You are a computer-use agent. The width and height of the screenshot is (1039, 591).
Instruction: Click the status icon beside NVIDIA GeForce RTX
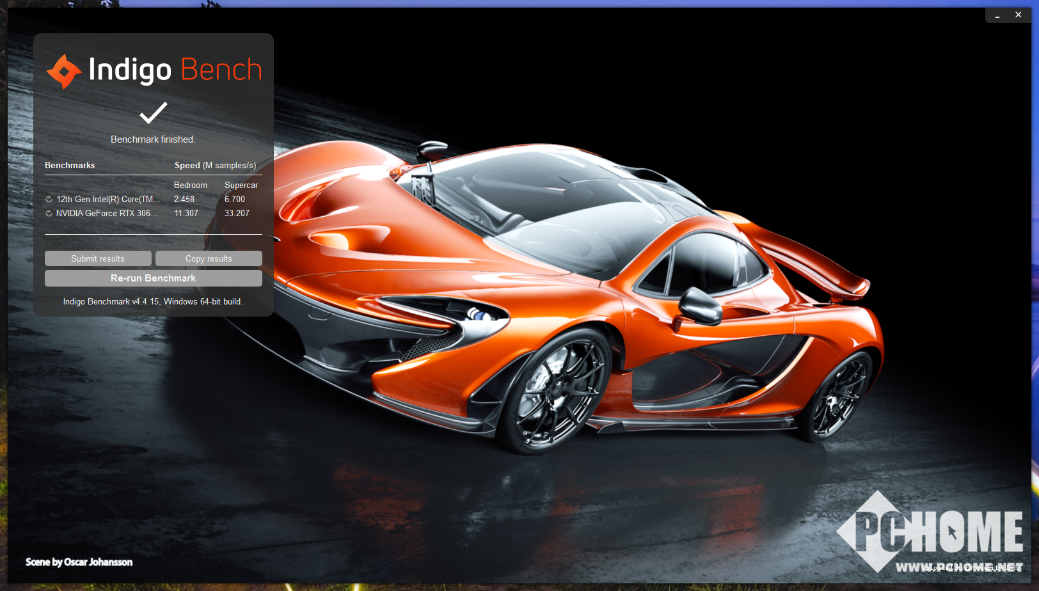pyautogui.click(x=49, y=213)
